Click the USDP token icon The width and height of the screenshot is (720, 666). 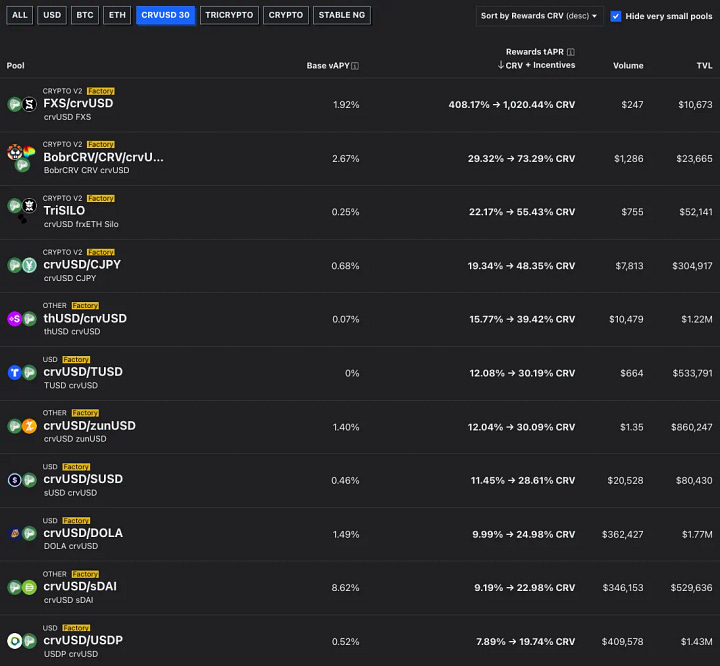[15, 641]
